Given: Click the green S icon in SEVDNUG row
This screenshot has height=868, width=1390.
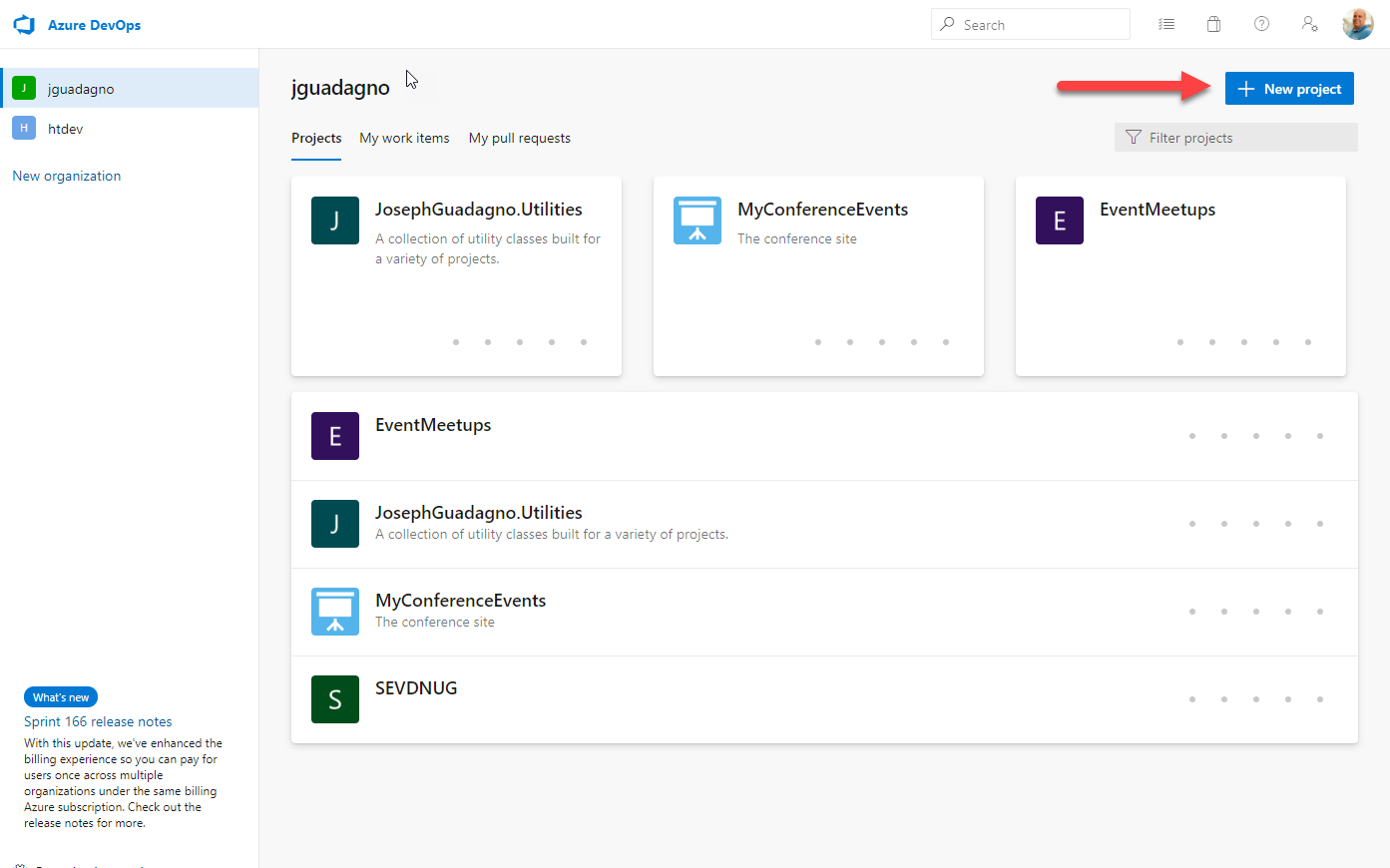Looking at the screenshot, I should pyautogui.click(x=335, y=699).
